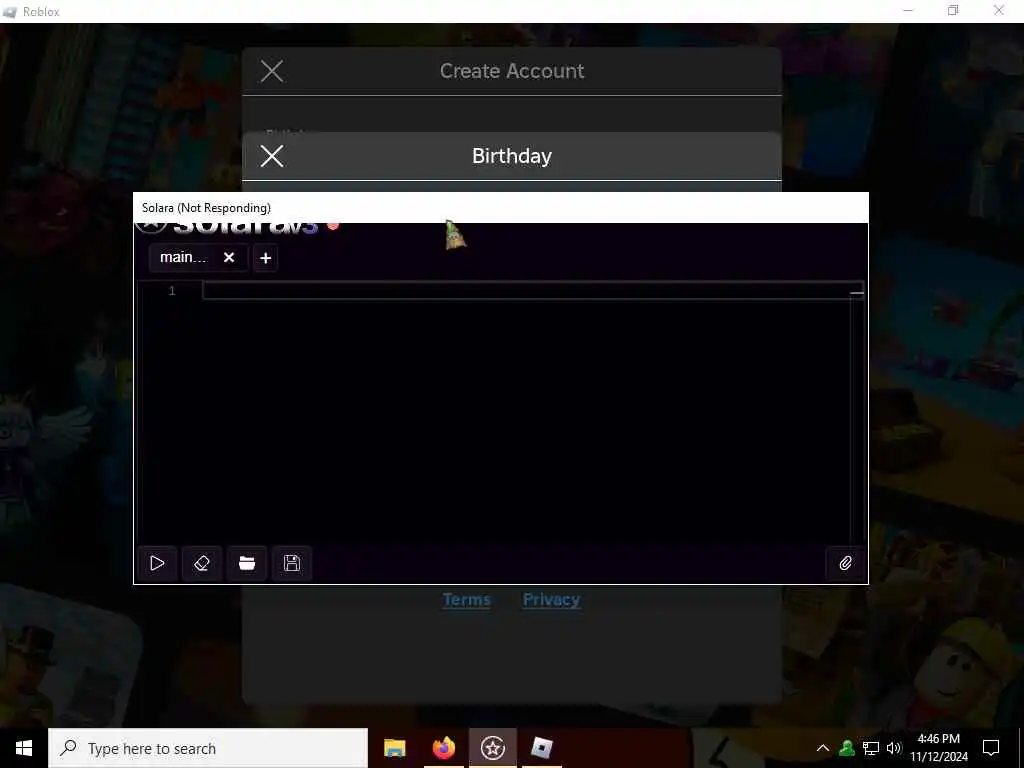Switch to Roblox icon in taskbar
Viewport: 1024px width, 768px height.
(x=541, y=748)
